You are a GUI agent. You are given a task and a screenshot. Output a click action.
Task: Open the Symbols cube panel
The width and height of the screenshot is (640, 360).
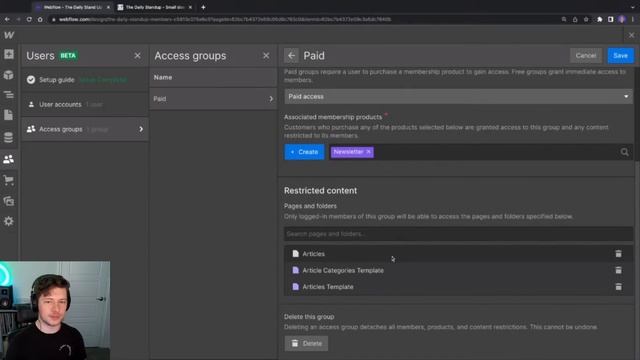coord(9,75)
